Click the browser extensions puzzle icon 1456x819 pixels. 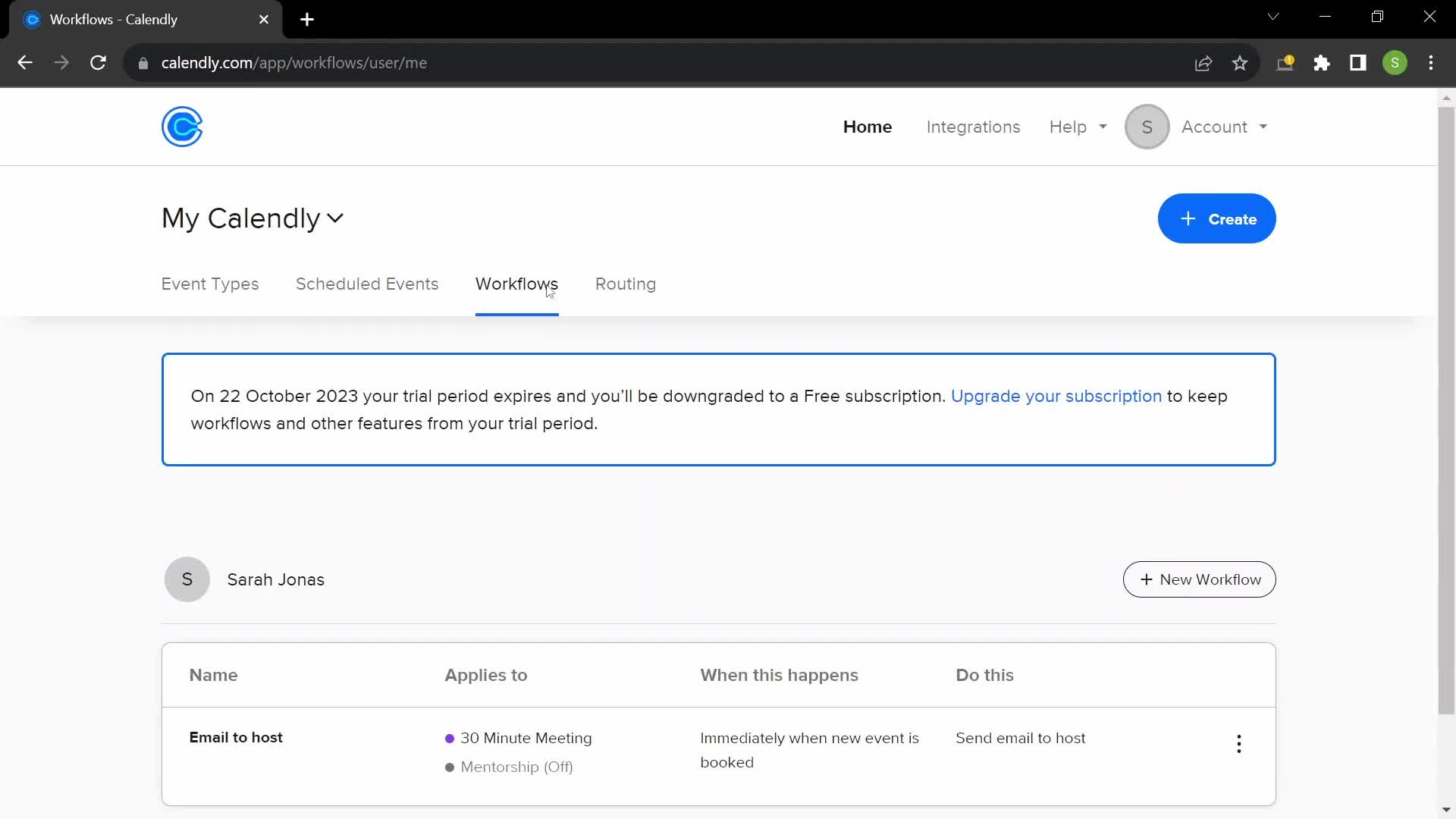coord(1322,63)
